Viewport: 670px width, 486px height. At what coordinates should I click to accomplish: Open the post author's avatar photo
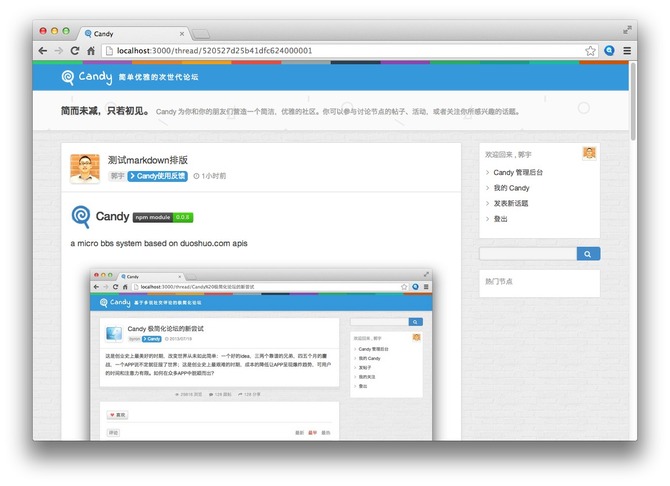tap(85, 168)
